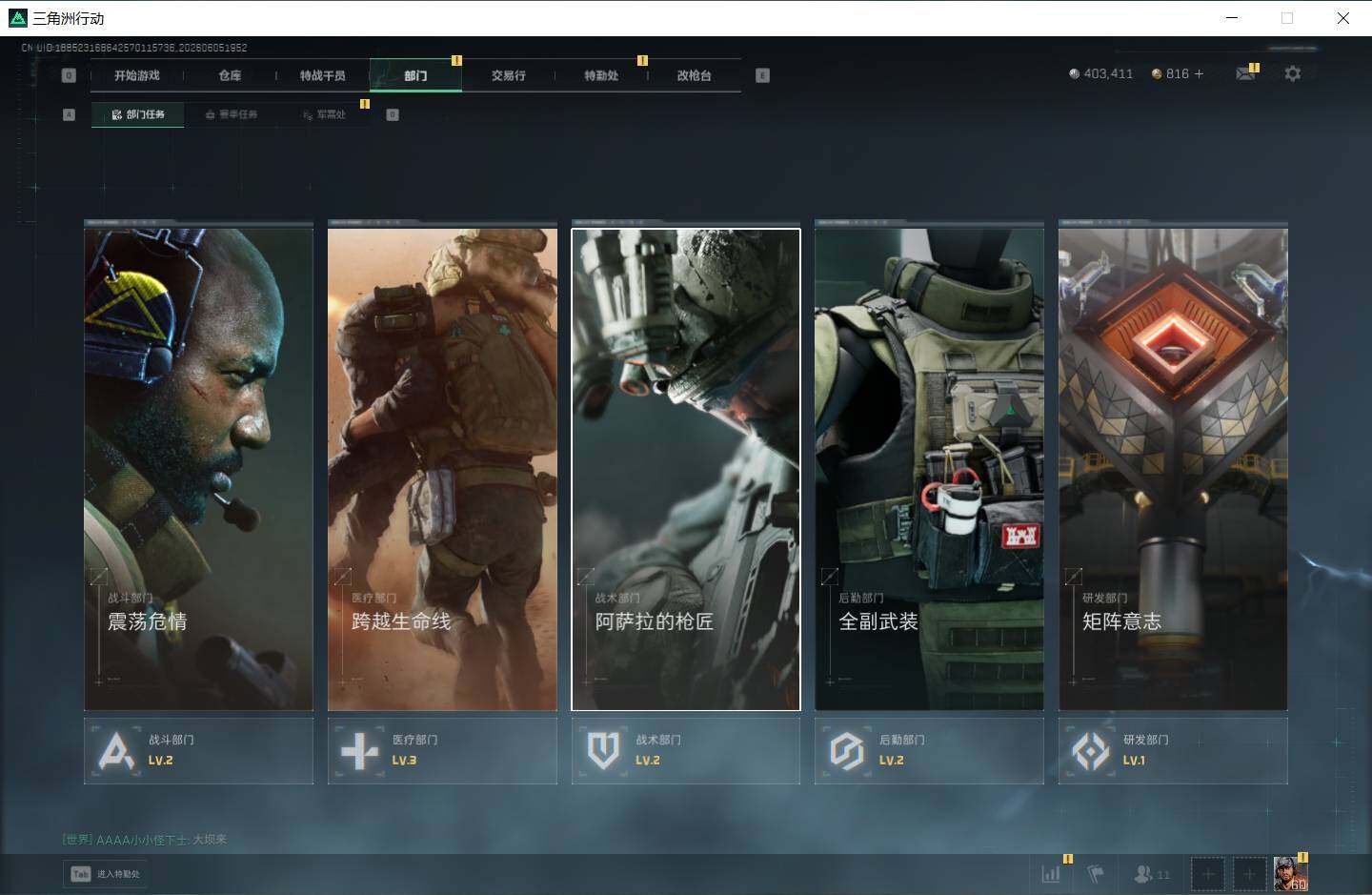Click the 研发部门 LV.1 department button

[1173, 751]
